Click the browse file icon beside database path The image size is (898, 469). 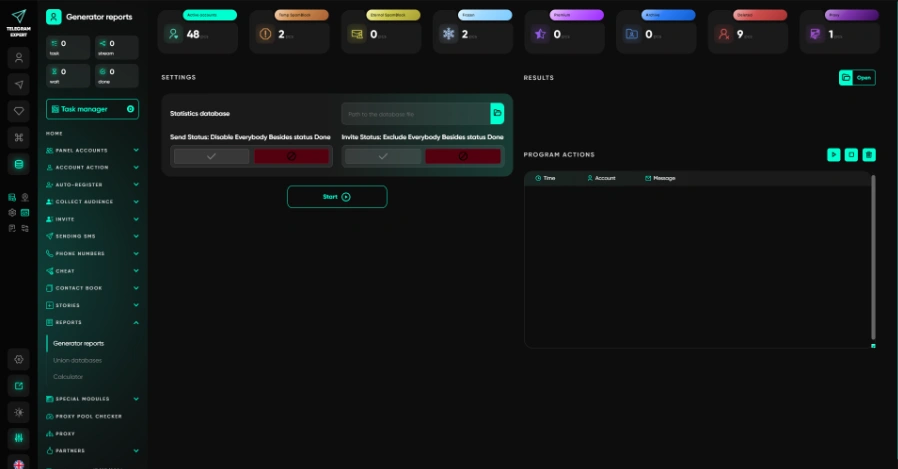click(x=497, y=113)
